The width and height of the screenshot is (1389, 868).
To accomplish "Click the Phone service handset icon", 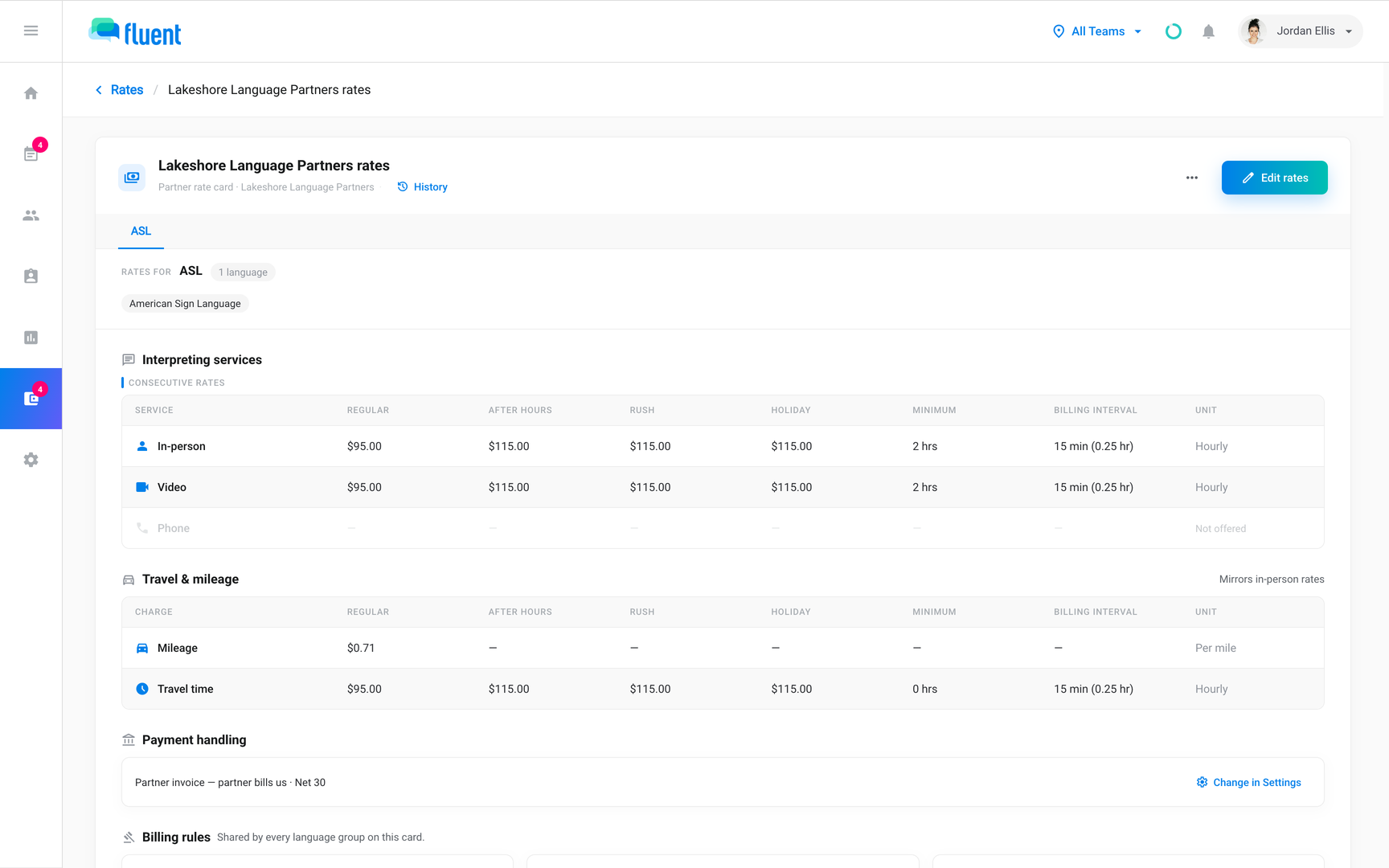I will tap(142, 528).
